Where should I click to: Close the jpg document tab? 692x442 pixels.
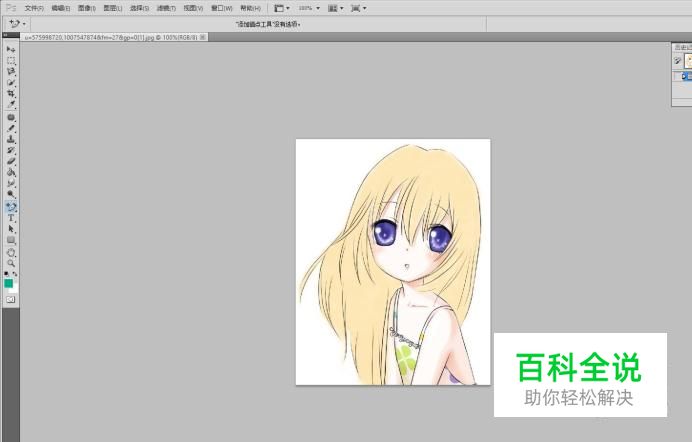point(203,37)
